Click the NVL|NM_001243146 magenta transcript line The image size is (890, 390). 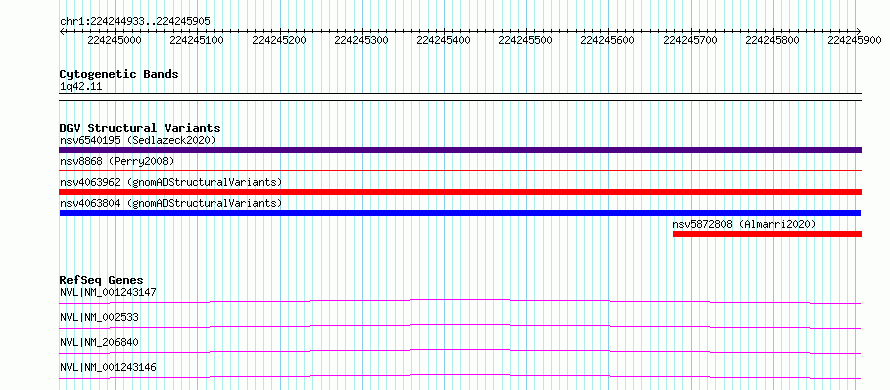click(x=460, y=376)
